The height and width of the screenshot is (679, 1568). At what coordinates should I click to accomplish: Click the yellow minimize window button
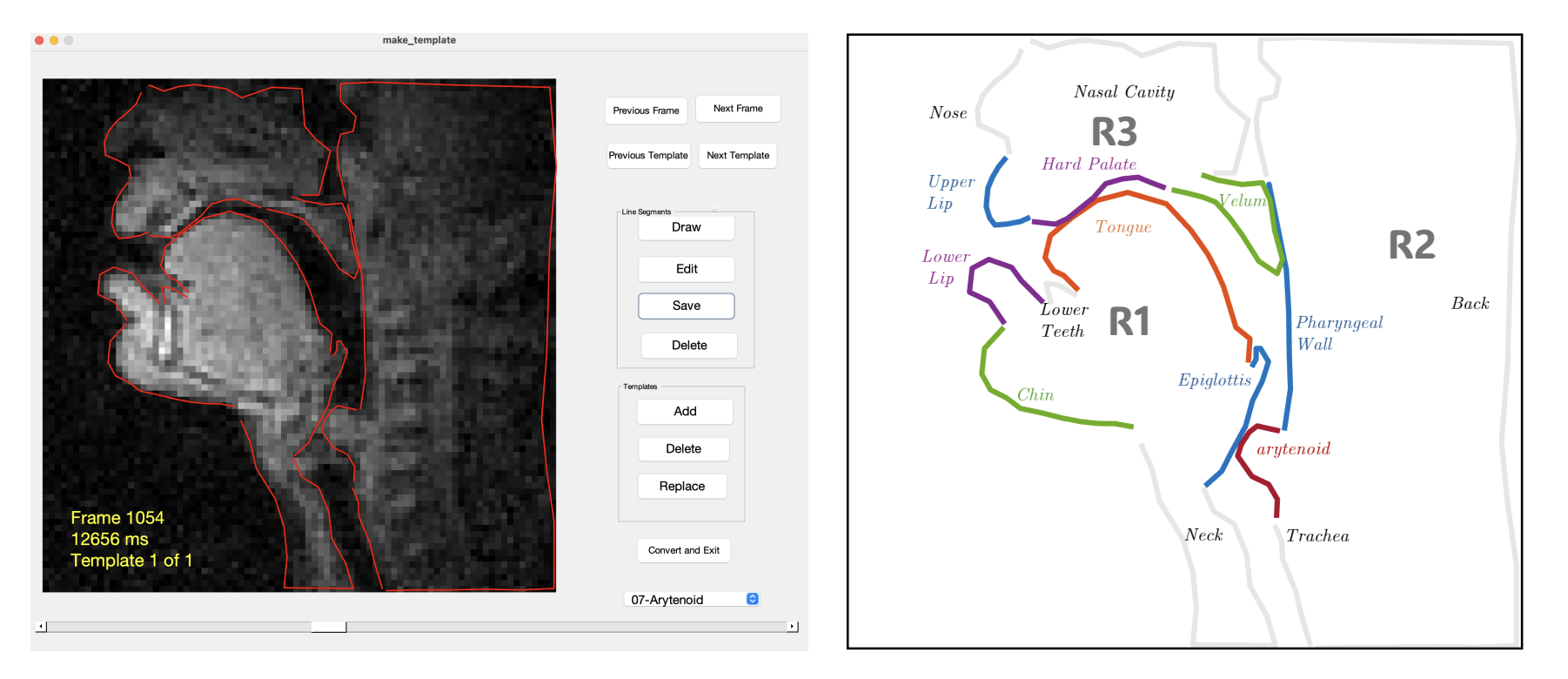tap(54, 40)
